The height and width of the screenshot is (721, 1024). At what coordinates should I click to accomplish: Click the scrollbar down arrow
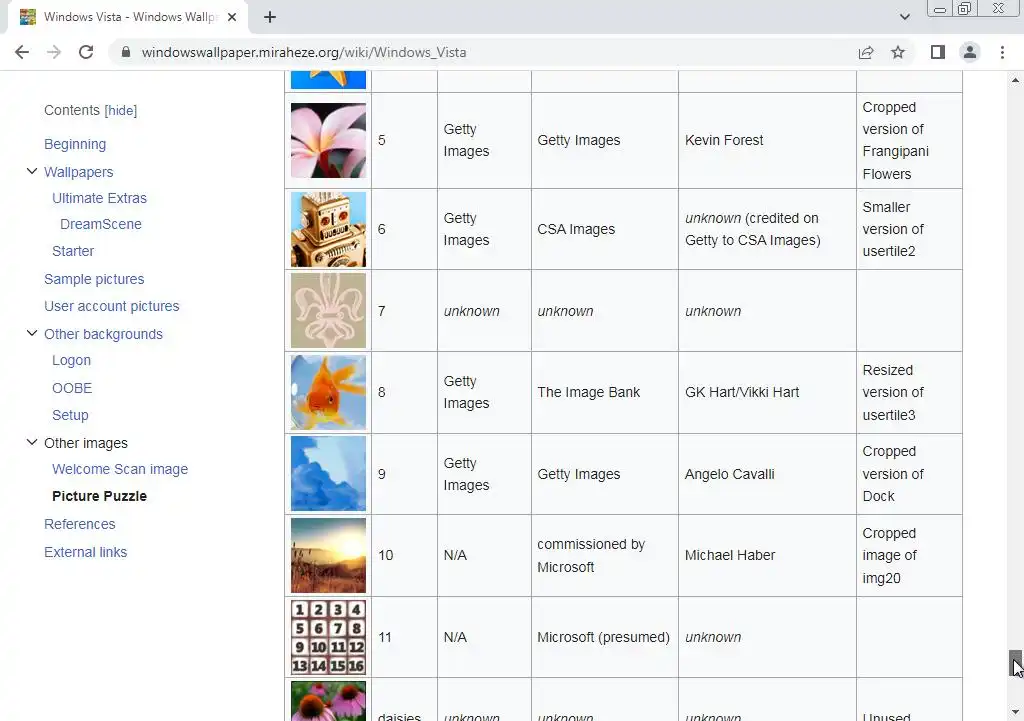1015,712
